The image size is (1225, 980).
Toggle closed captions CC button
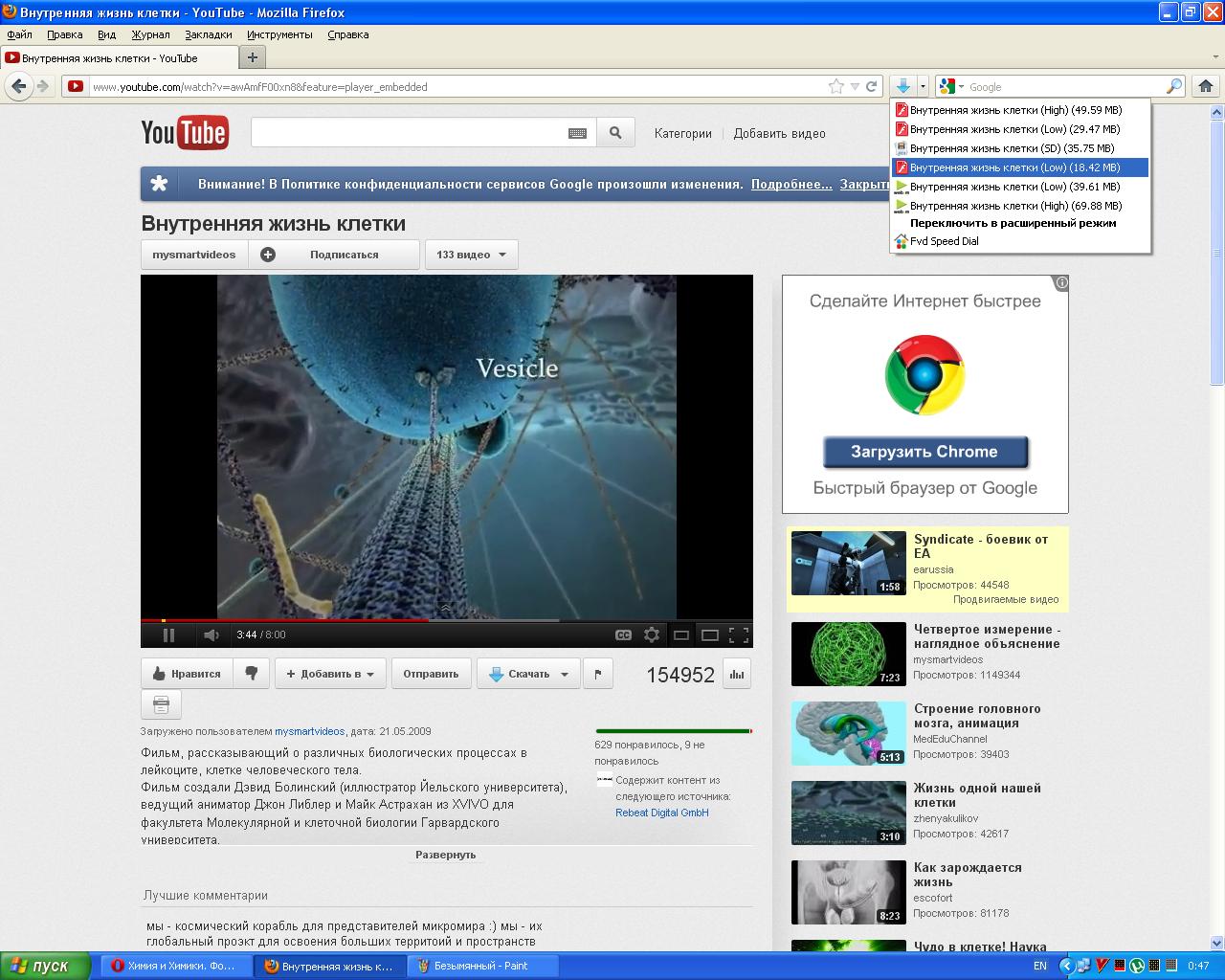[623, 635]
